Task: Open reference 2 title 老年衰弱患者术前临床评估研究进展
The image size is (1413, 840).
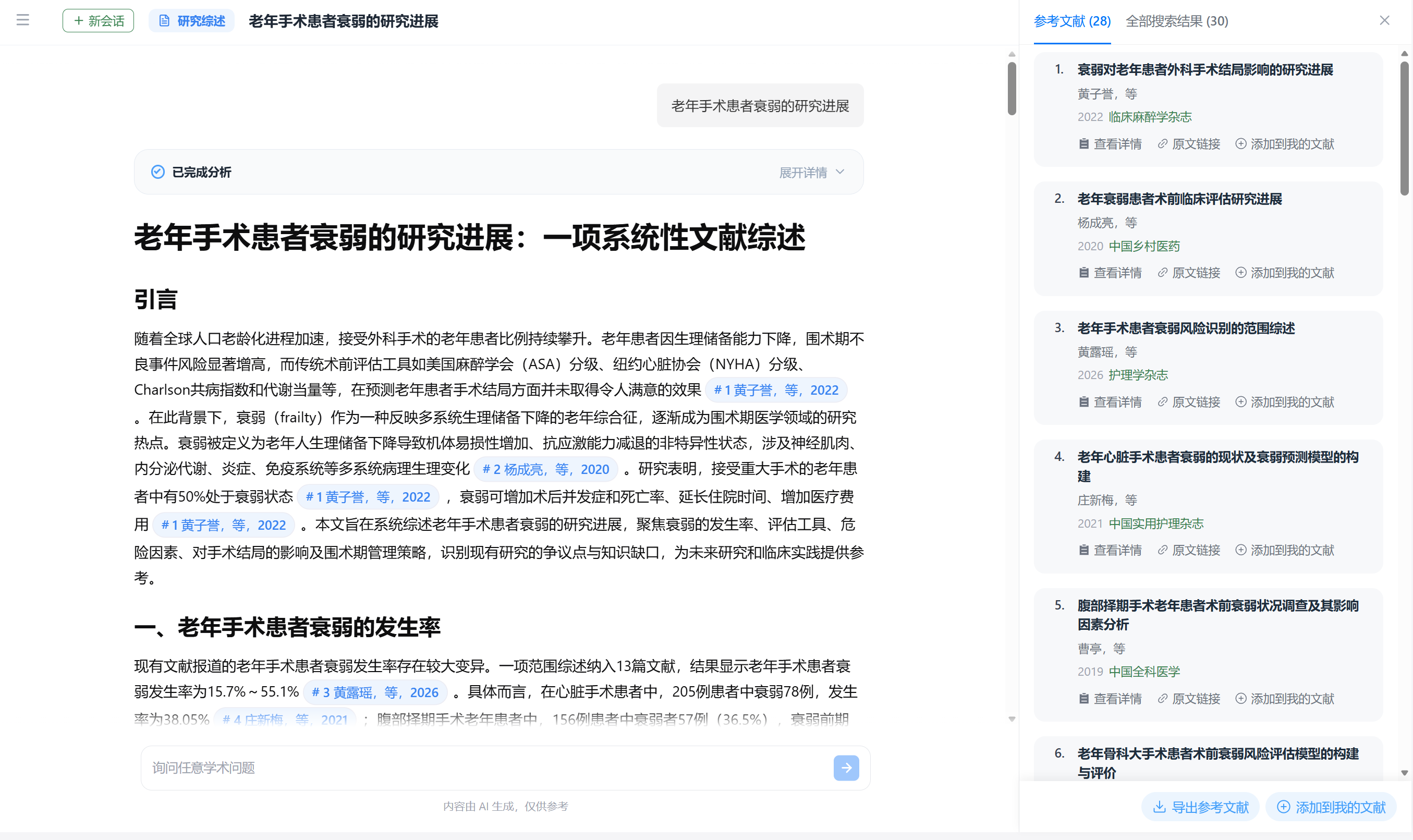Action: click(1179, 199)
